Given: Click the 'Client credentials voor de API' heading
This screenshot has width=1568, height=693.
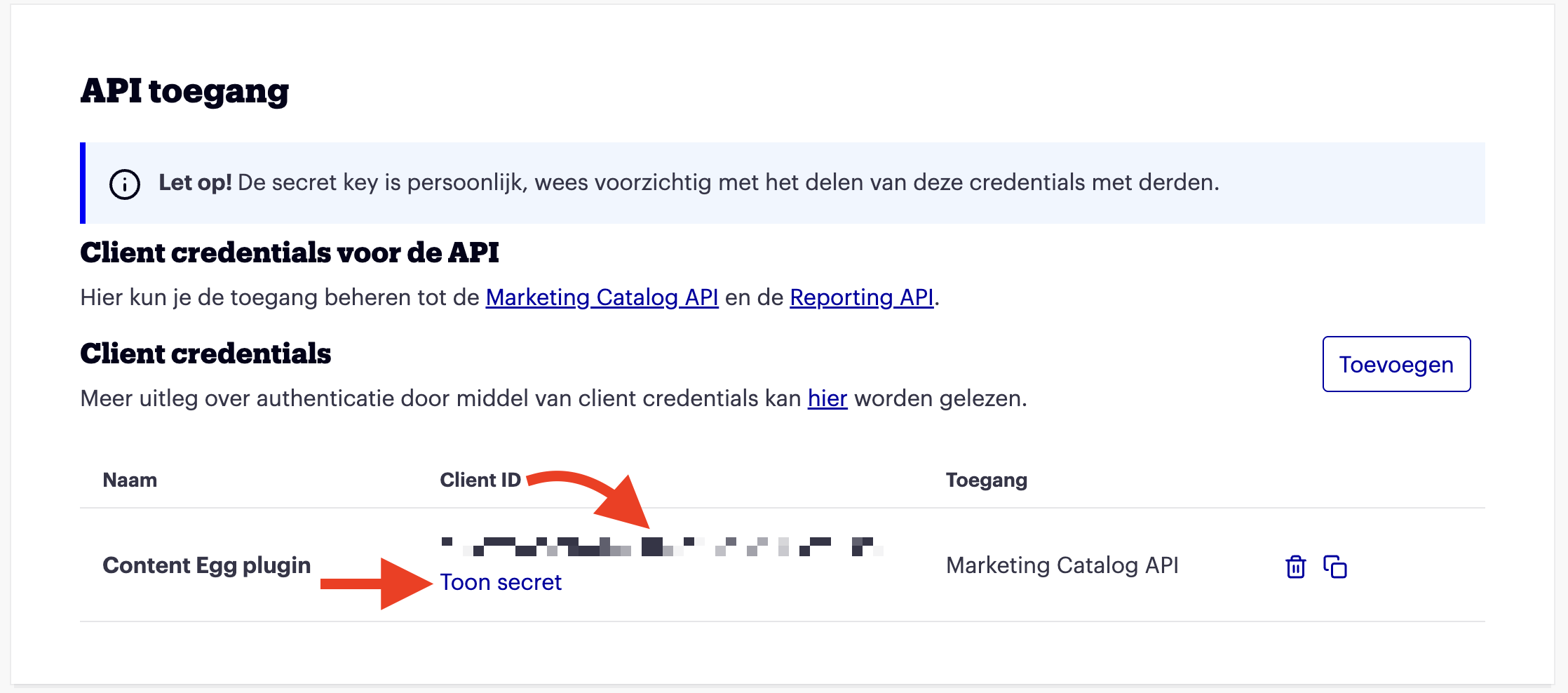Looking at the screenshot, I should [289, 253].
